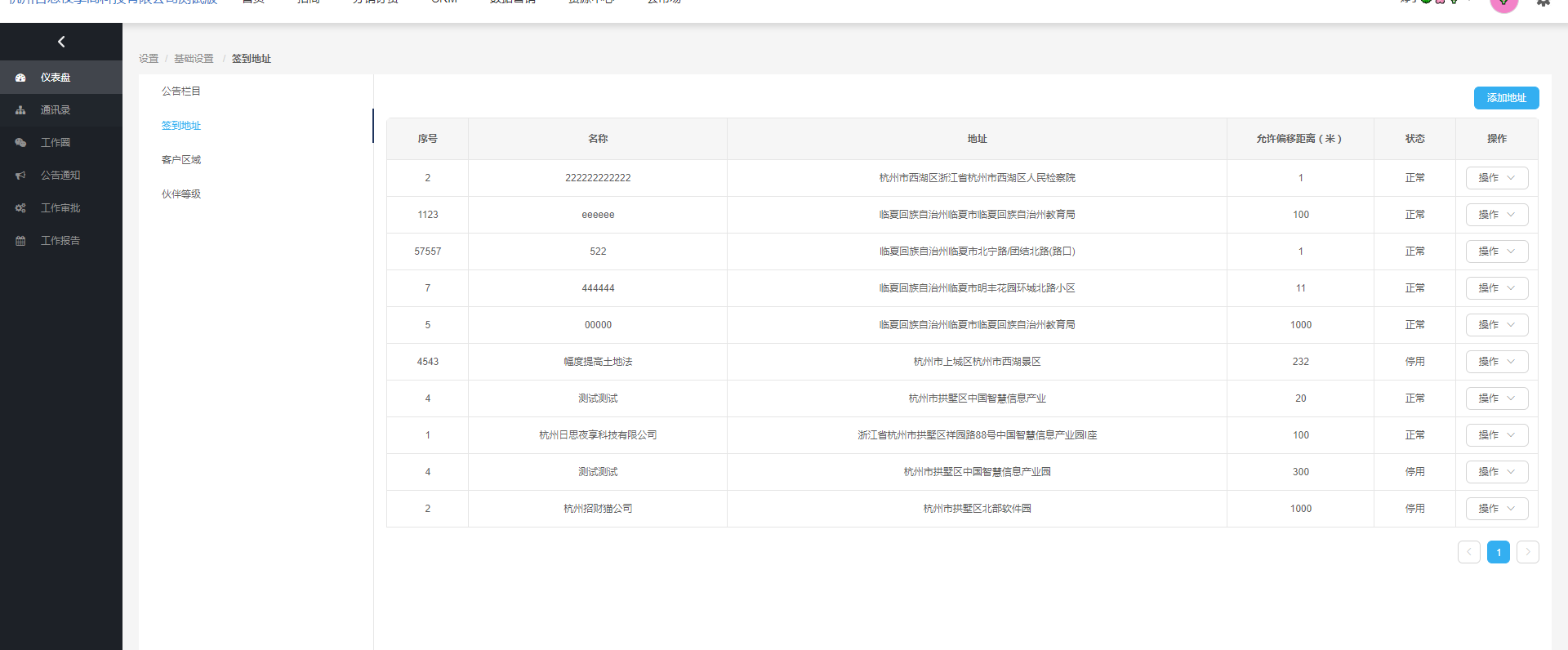Click 基础设置 in the breadcrumb
Viewport: 1568px width, 650px height.
pos(194,59)
